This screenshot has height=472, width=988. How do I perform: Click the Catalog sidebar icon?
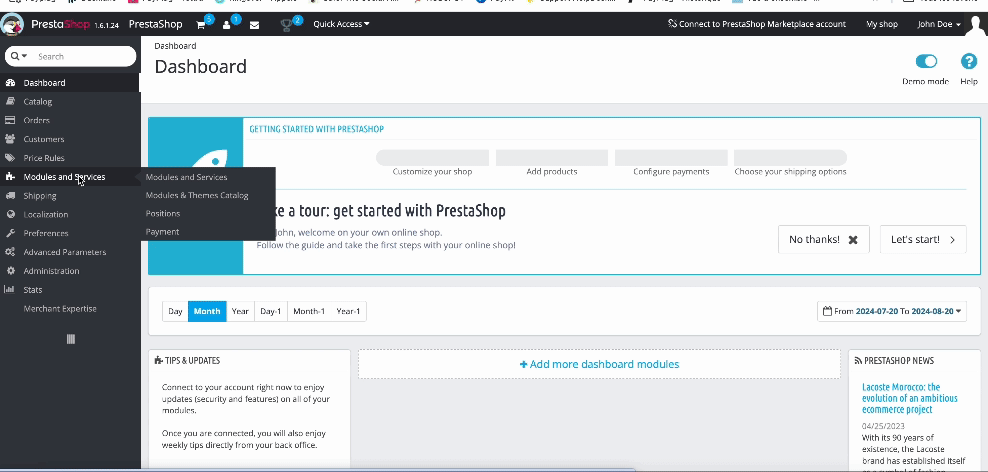click(10, 101)
